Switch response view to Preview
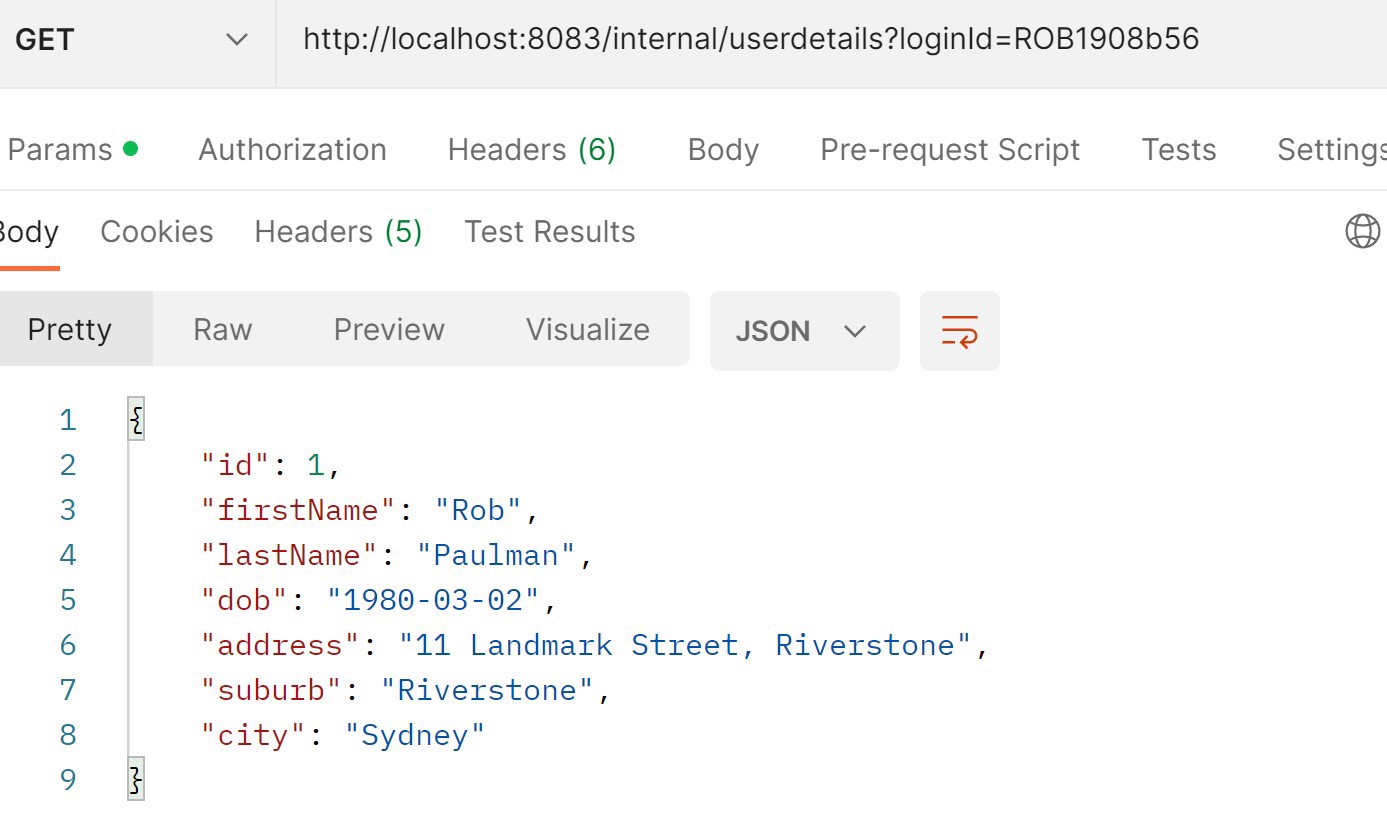 click(389, 329)
